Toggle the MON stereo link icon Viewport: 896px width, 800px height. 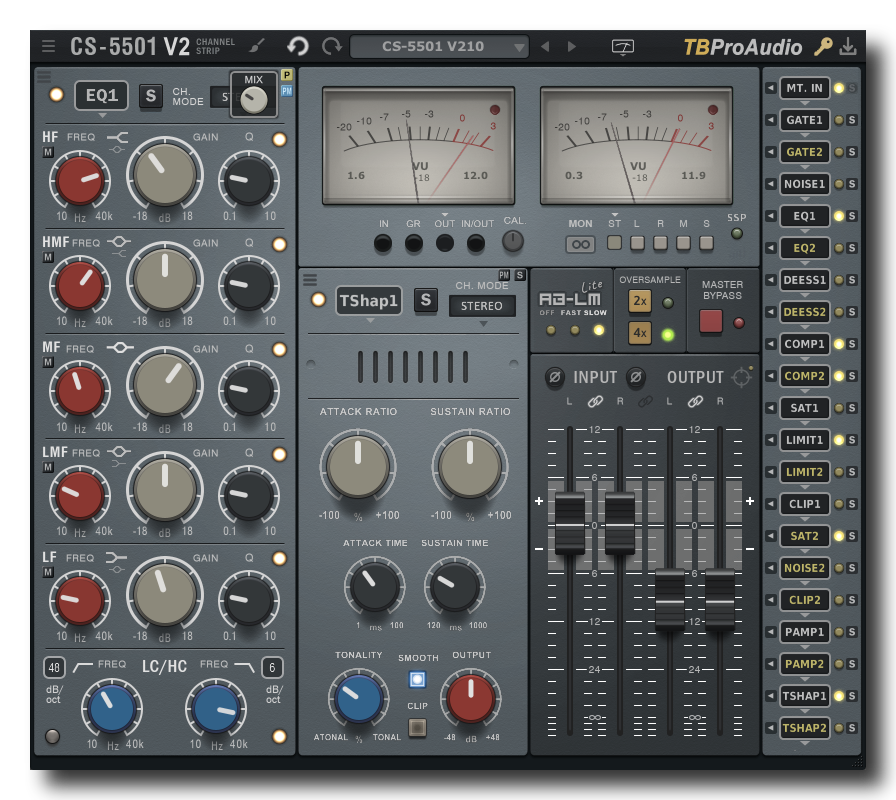coord(580,244)
